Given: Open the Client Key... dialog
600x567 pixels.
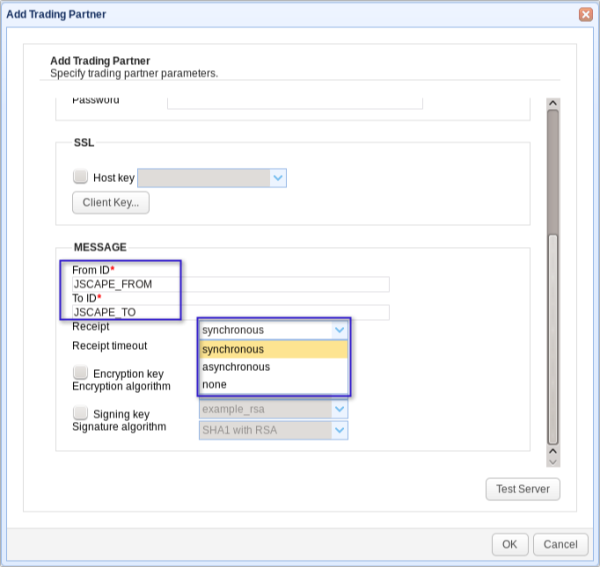Looking at the screenshot, I should 110,203.
